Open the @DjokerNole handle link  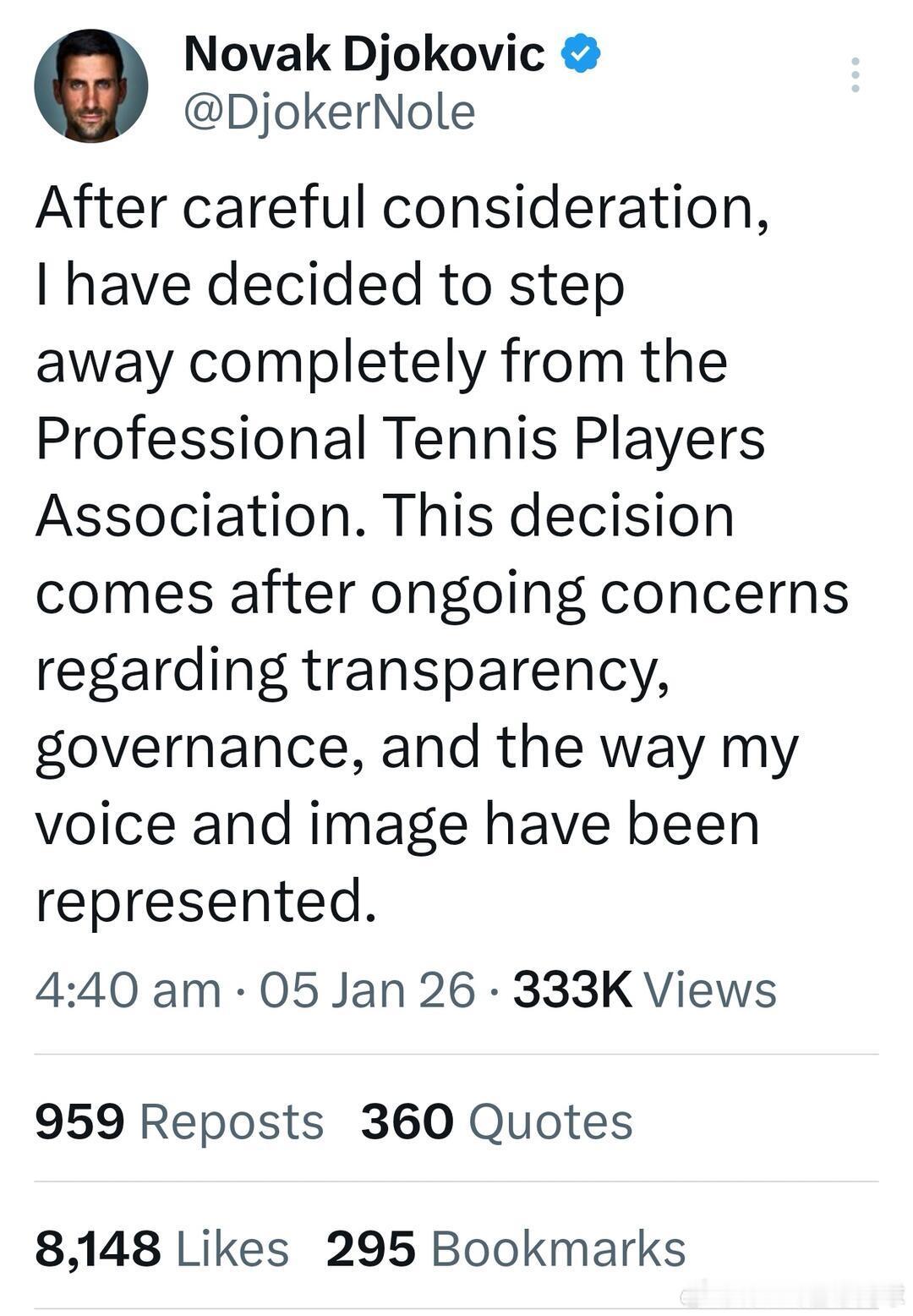pyautogui.click(x=330, y=112)
